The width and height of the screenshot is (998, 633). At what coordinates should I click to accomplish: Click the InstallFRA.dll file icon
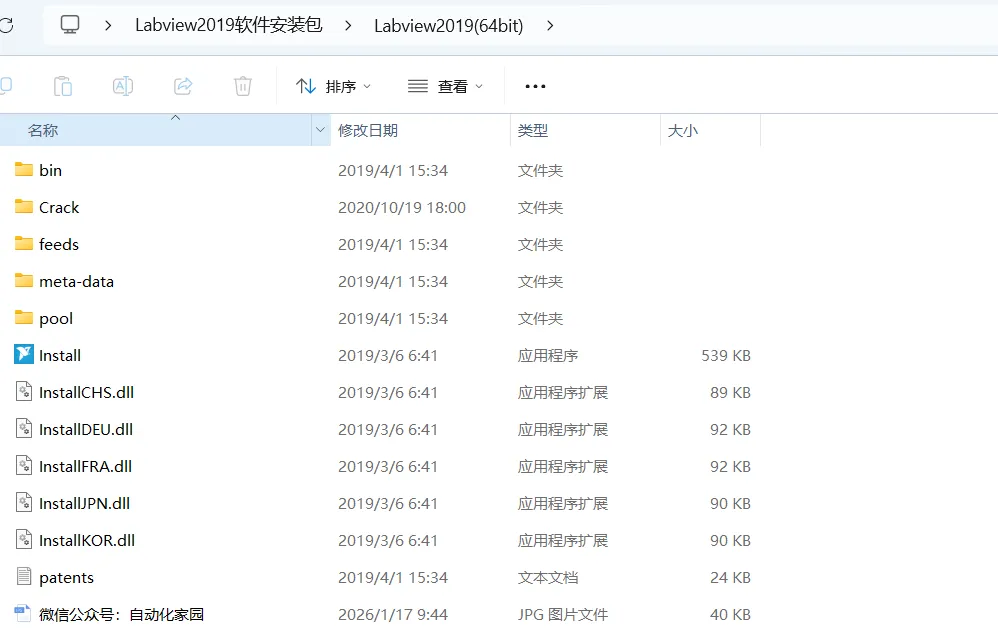click(x=24, y=465)
